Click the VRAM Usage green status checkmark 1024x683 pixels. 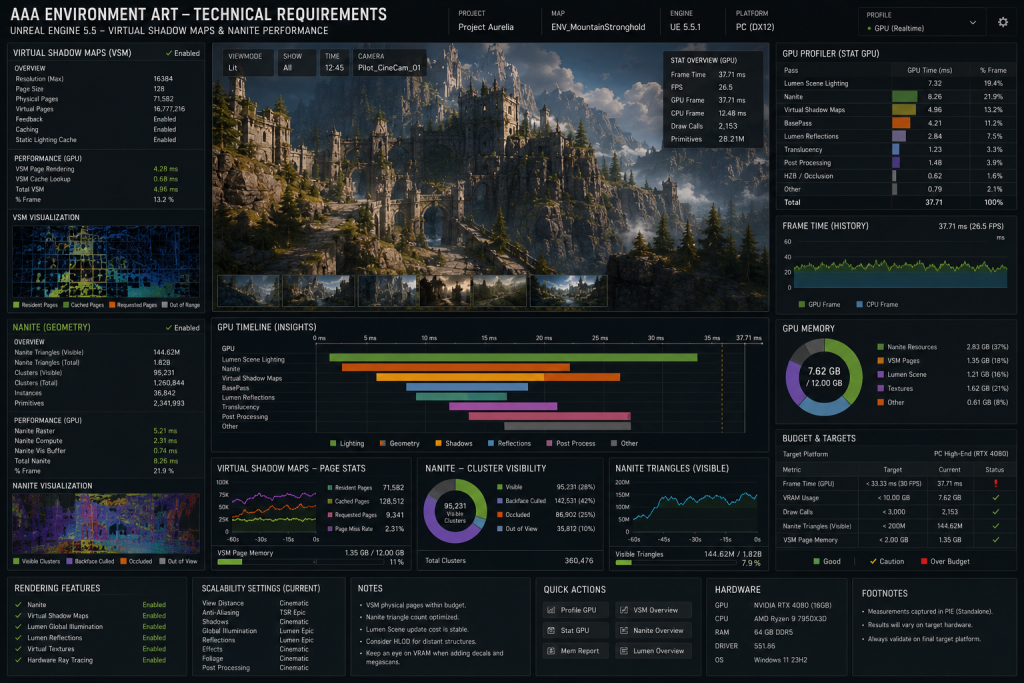[x=995, y=498]
